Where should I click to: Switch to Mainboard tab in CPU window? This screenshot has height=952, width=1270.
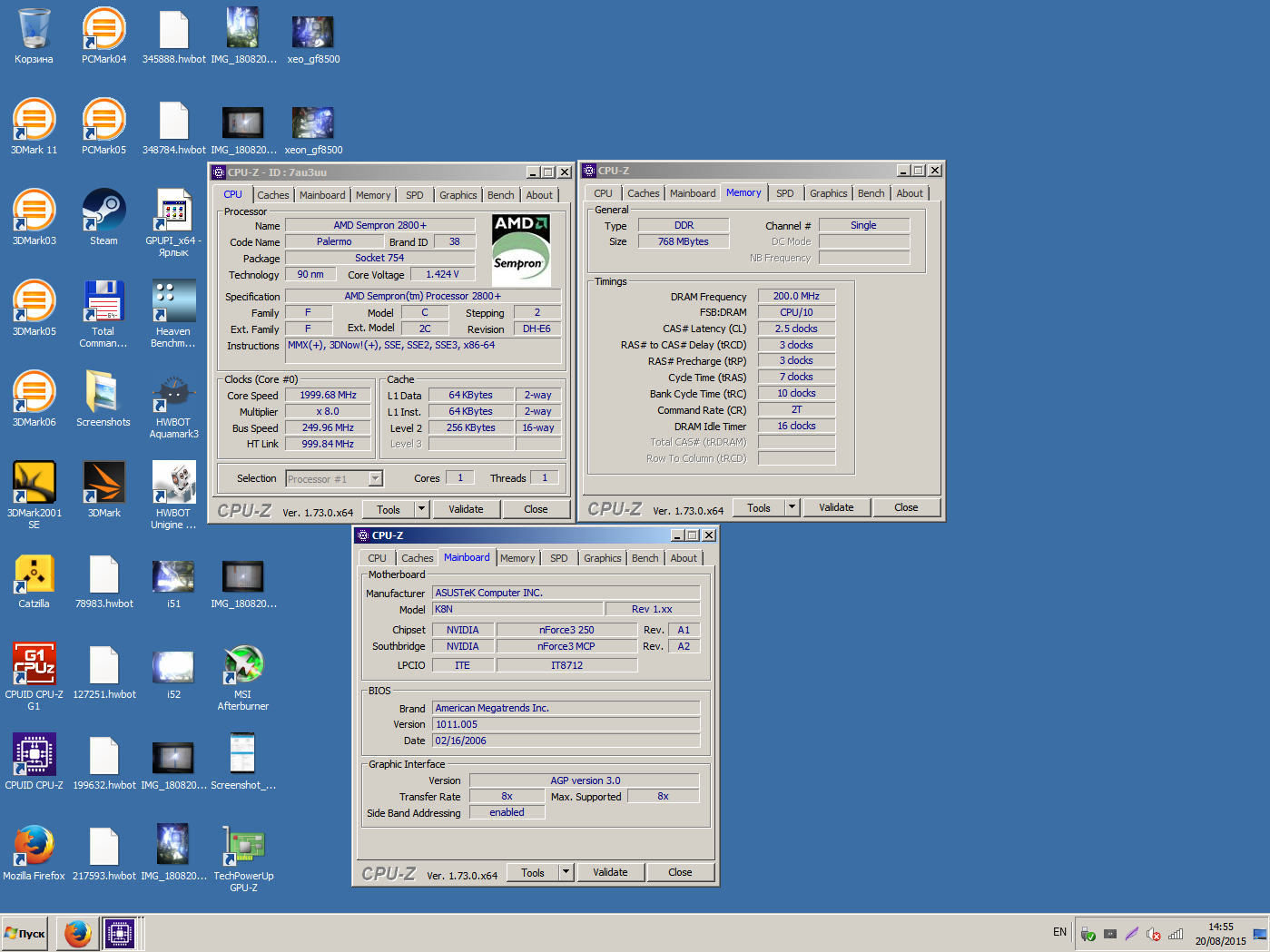pos(322,195)
